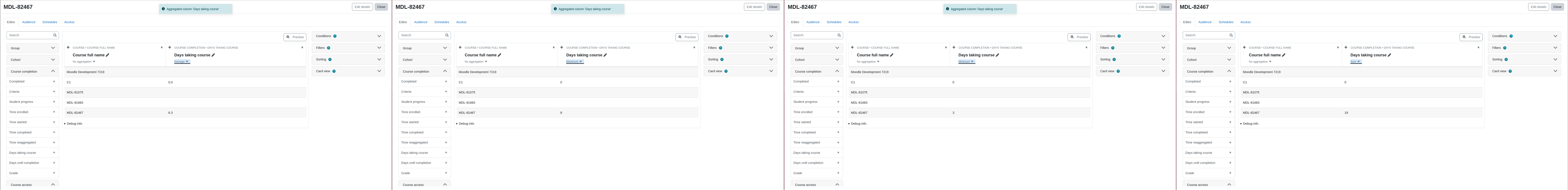1568x190 pixels.
Task: Switch to Schedules tab in the Average panel
Action: click(50, 22)
